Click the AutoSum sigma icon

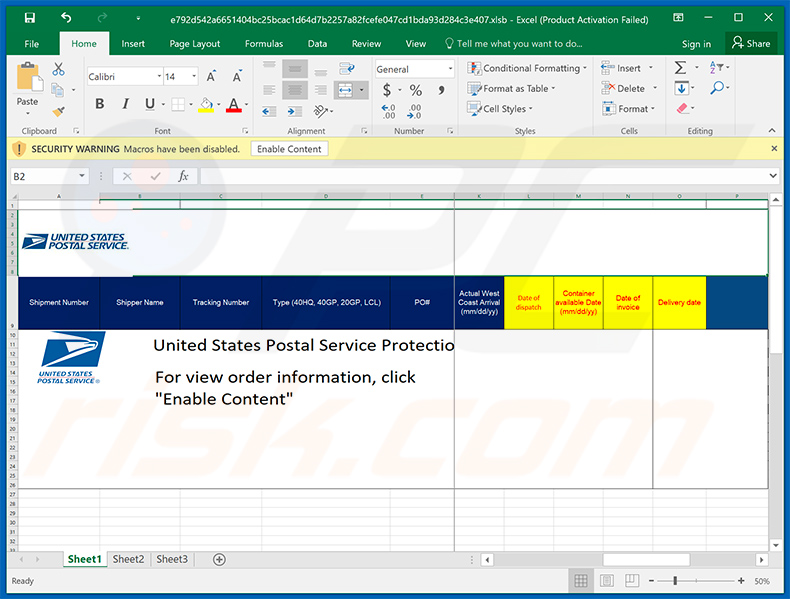(x=680, y=68)
